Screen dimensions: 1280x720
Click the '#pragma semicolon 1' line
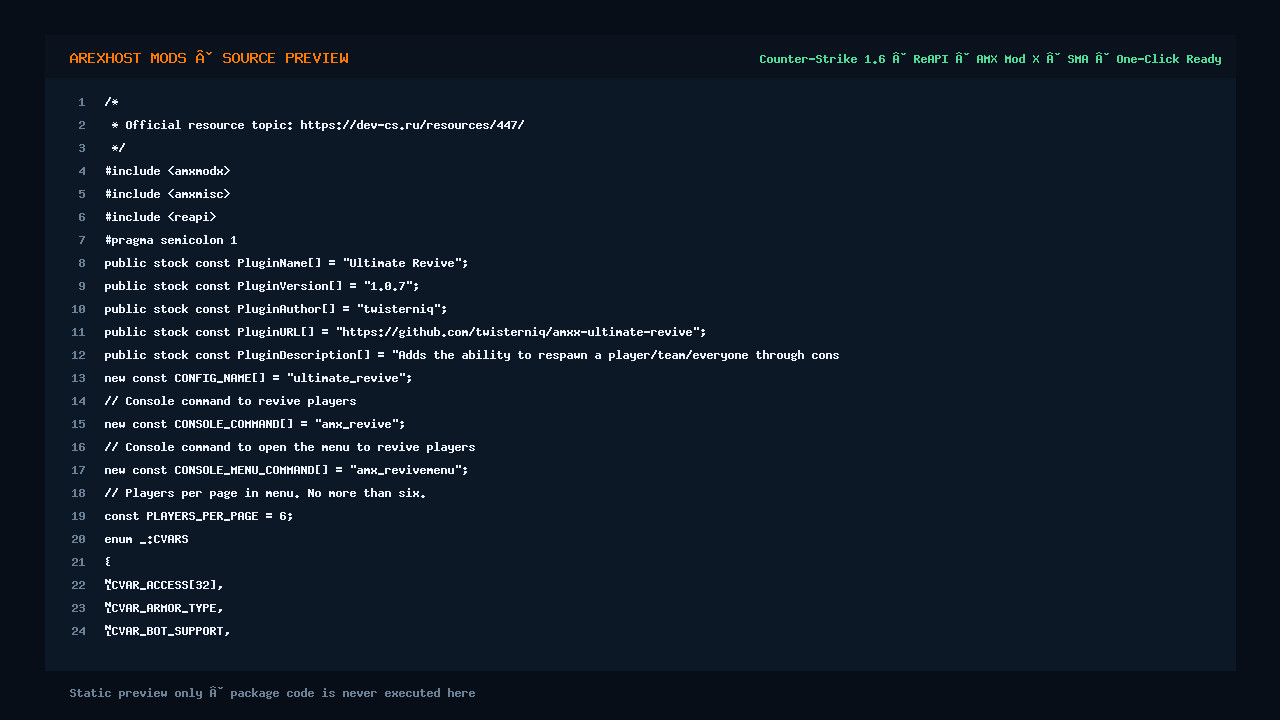tap(171, 240)
